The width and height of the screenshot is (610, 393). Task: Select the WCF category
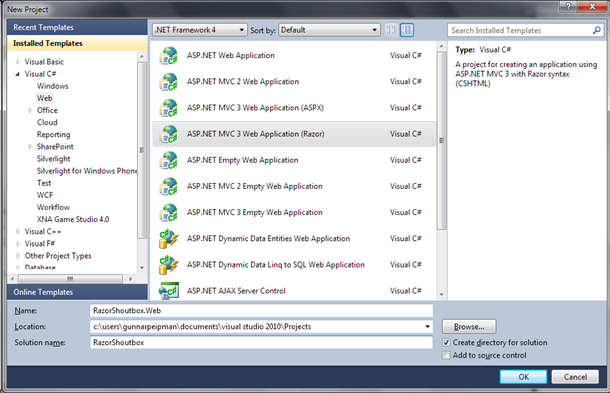point(45,195)
